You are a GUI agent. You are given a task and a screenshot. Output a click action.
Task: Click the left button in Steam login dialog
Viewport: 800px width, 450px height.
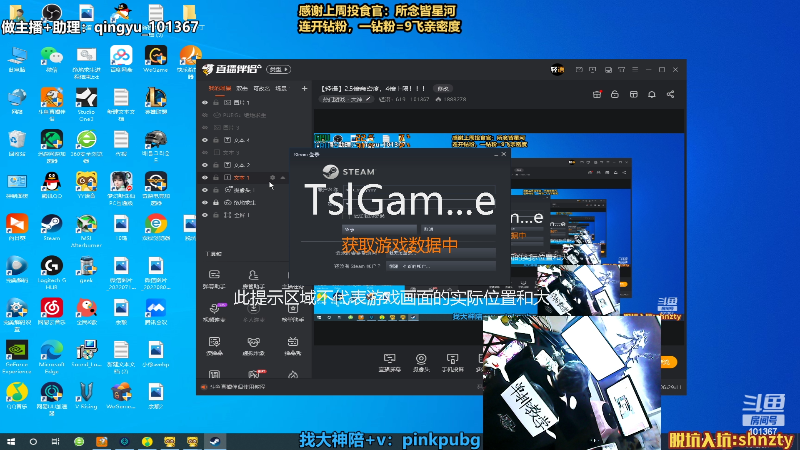click(380, 230)
